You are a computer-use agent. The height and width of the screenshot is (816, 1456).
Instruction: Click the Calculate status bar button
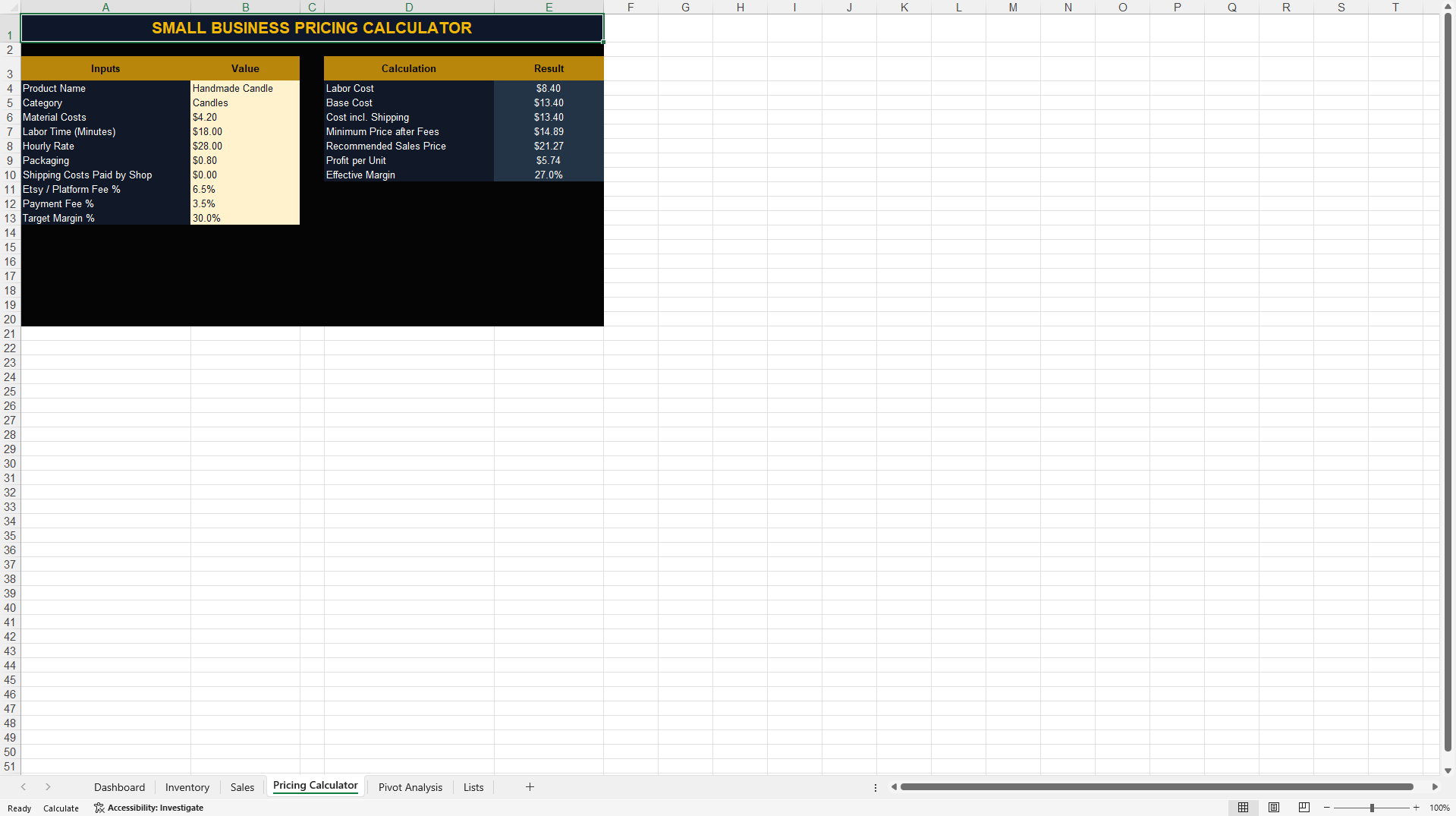pos(61,808)
